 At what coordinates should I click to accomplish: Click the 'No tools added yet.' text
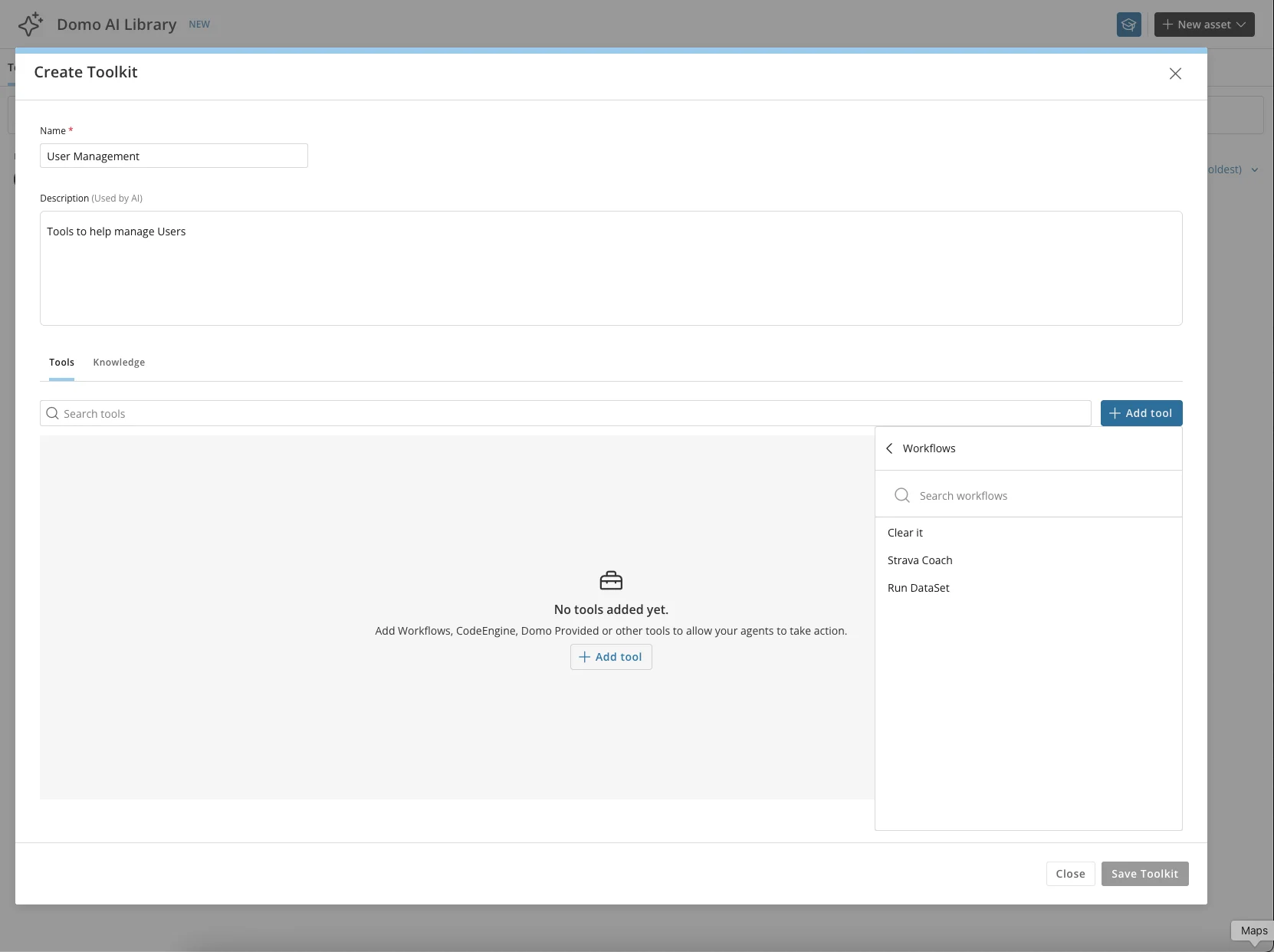pos(611,609)
